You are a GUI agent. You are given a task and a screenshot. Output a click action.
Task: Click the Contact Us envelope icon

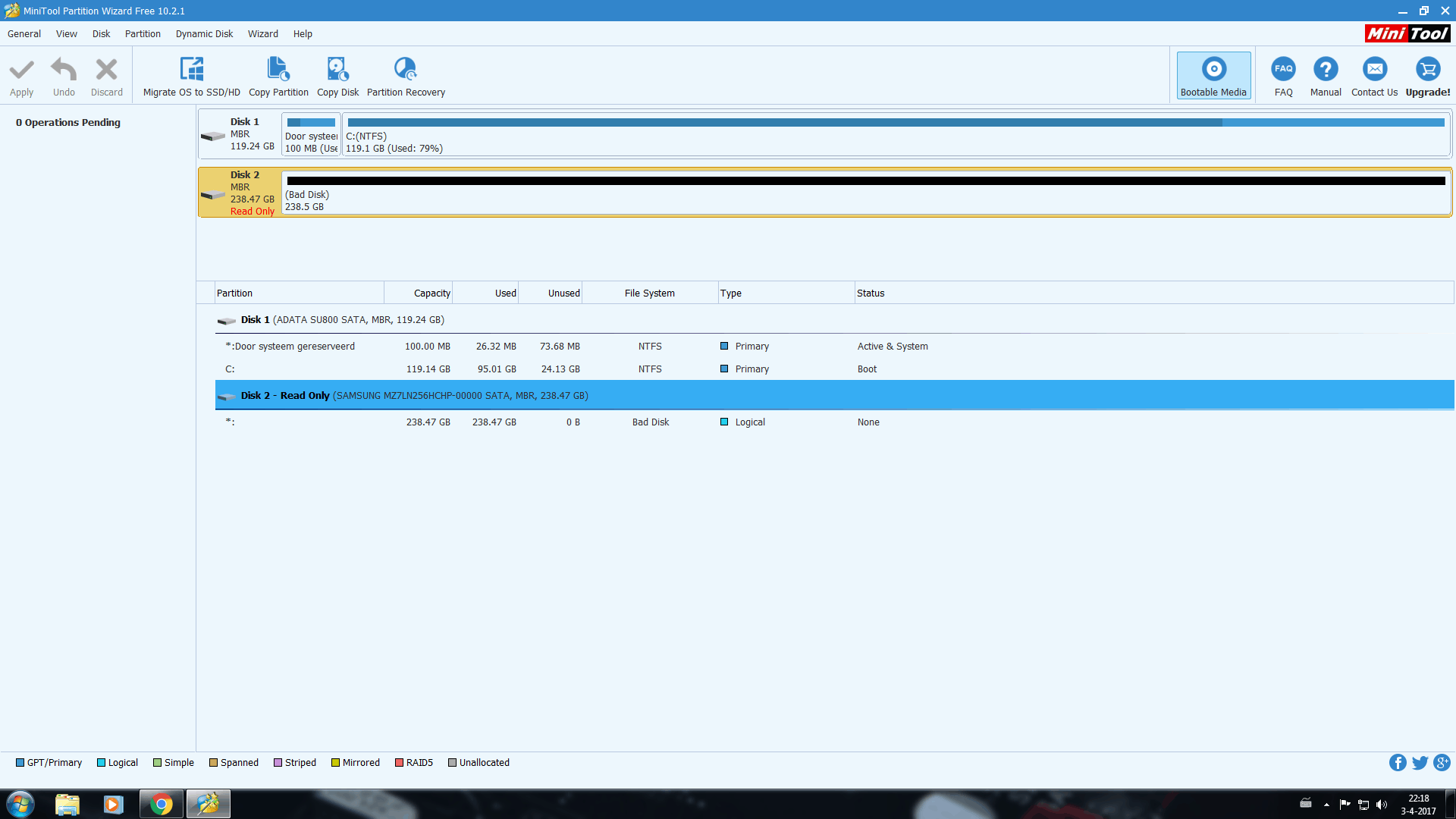(1374, 70)
